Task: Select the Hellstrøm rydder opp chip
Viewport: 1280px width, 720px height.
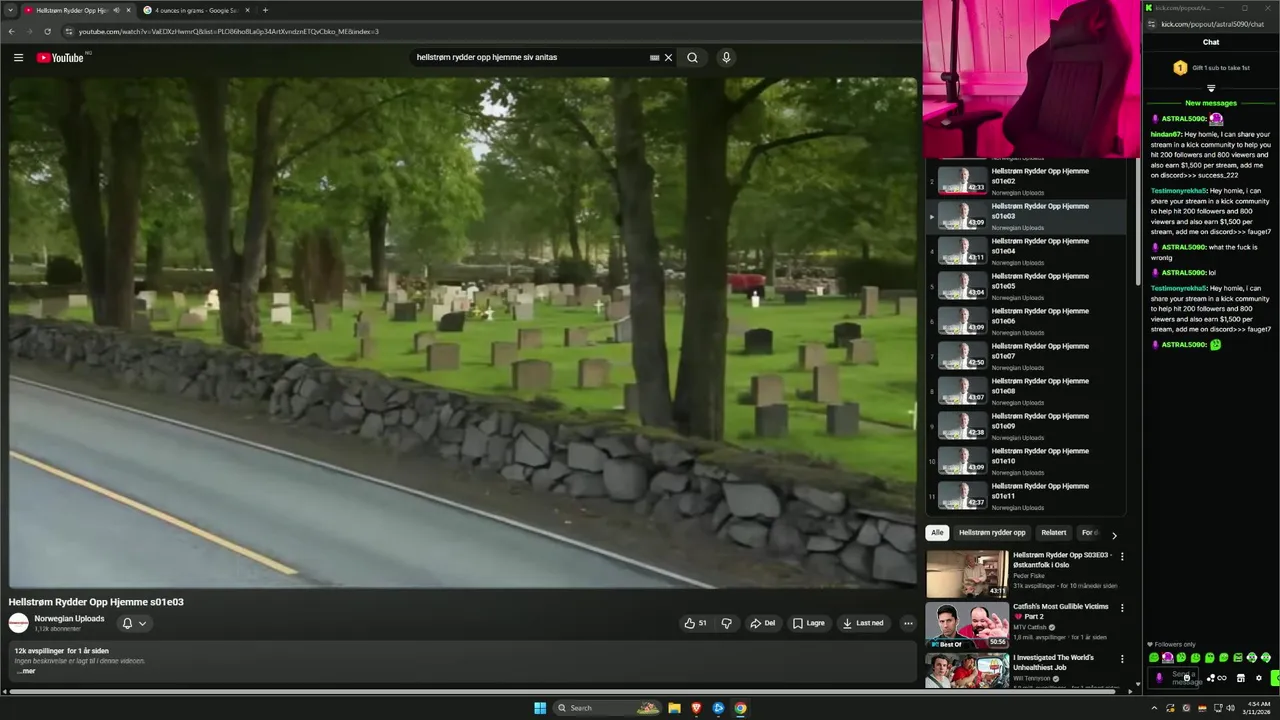Action: 992,533
